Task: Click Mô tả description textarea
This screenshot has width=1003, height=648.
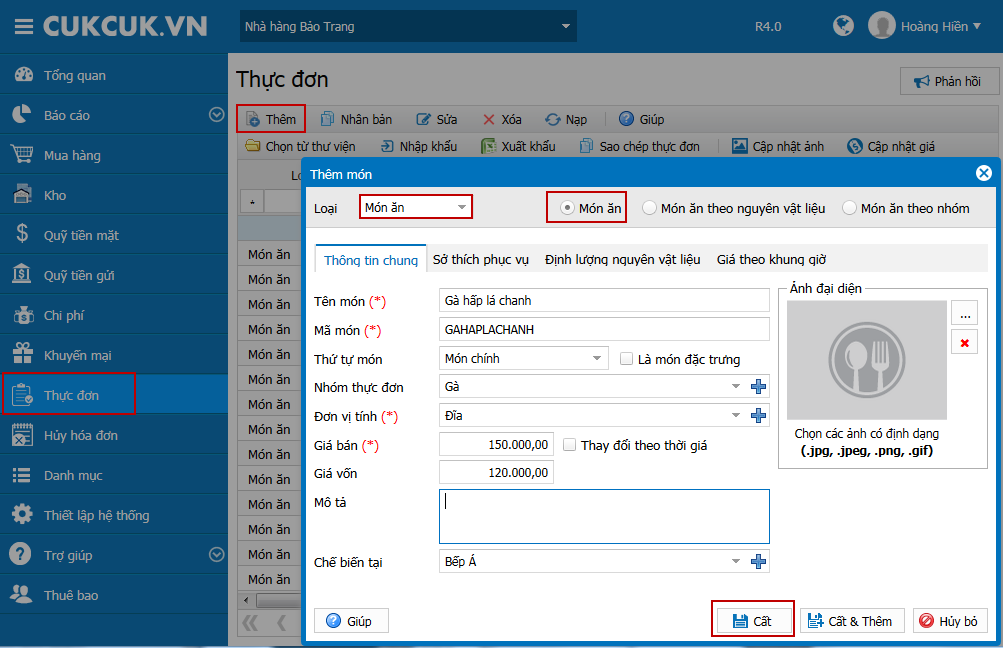Action: tap(604, 516)
